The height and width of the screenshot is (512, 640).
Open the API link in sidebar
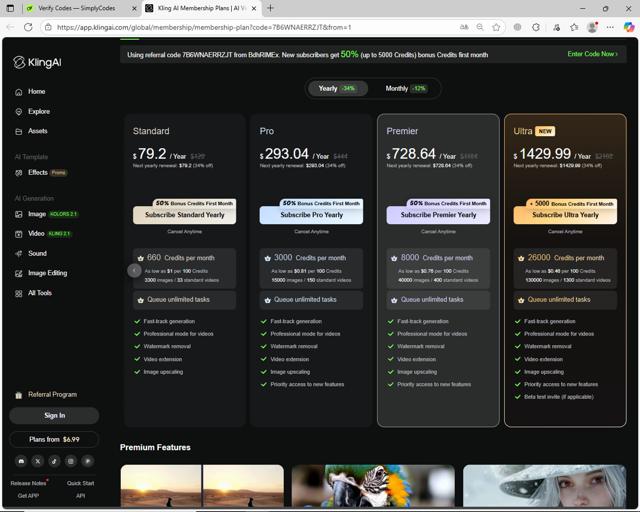point(80,496)
